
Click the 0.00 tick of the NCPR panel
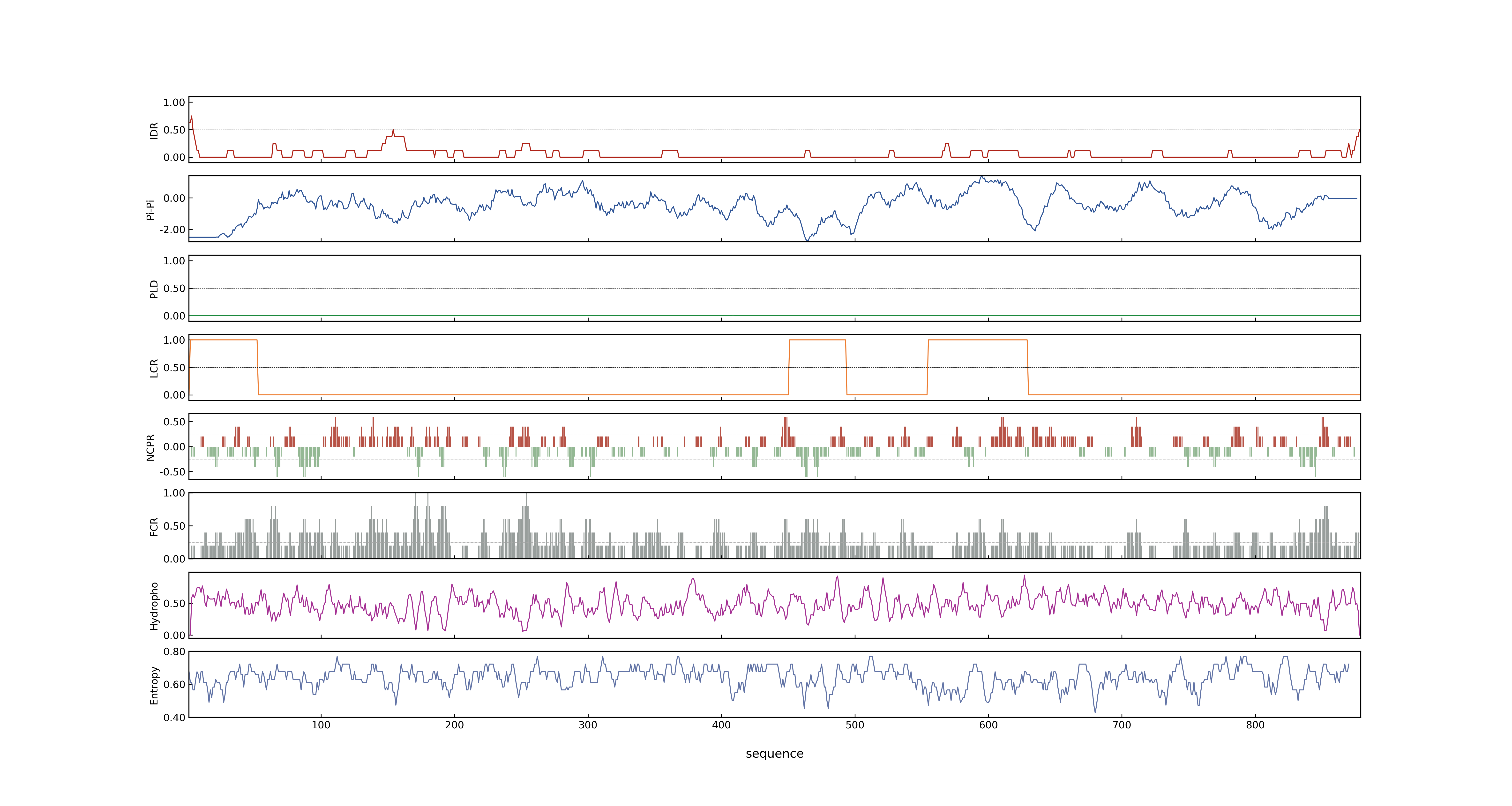[174, 447]
